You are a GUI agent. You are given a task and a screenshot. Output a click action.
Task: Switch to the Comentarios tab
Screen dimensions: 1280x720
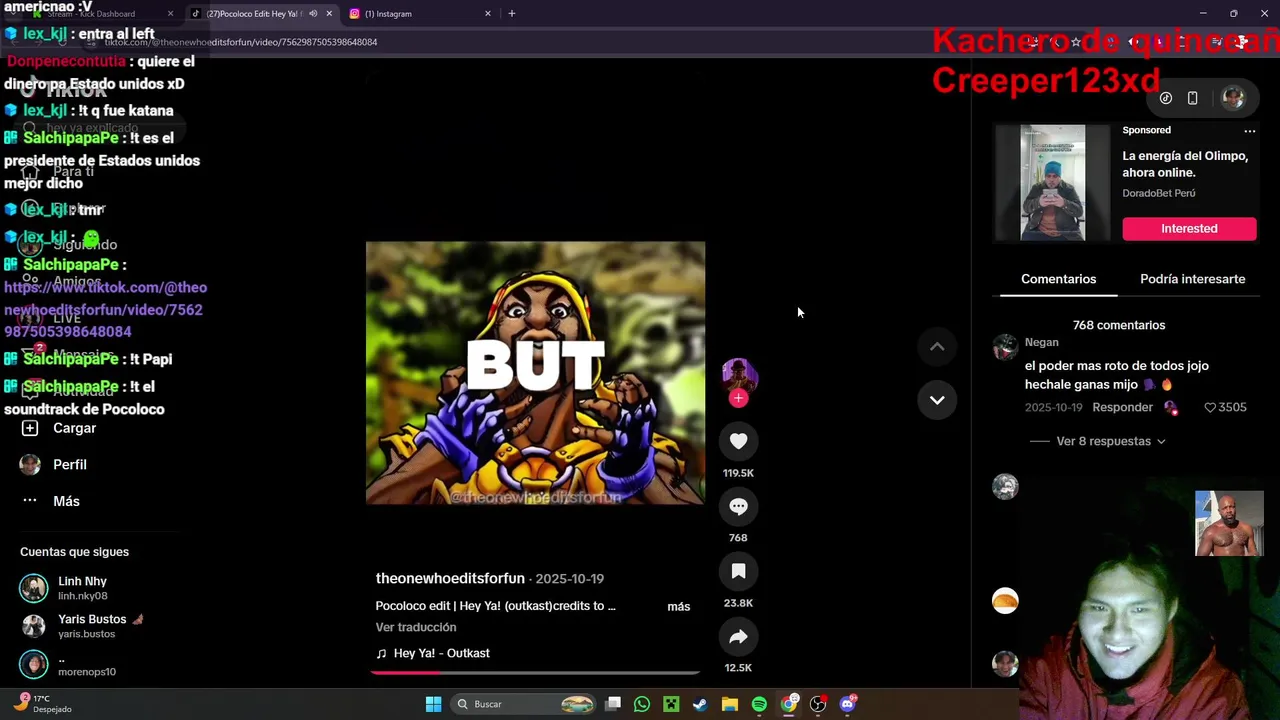point(1058,279)
